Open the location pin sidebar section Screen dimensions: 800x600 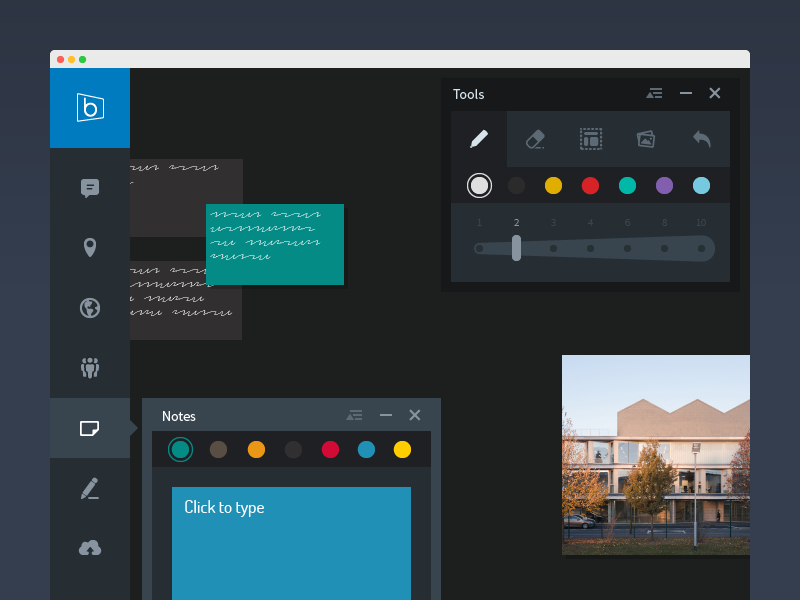pyautogui.click(x=90, y=248)
